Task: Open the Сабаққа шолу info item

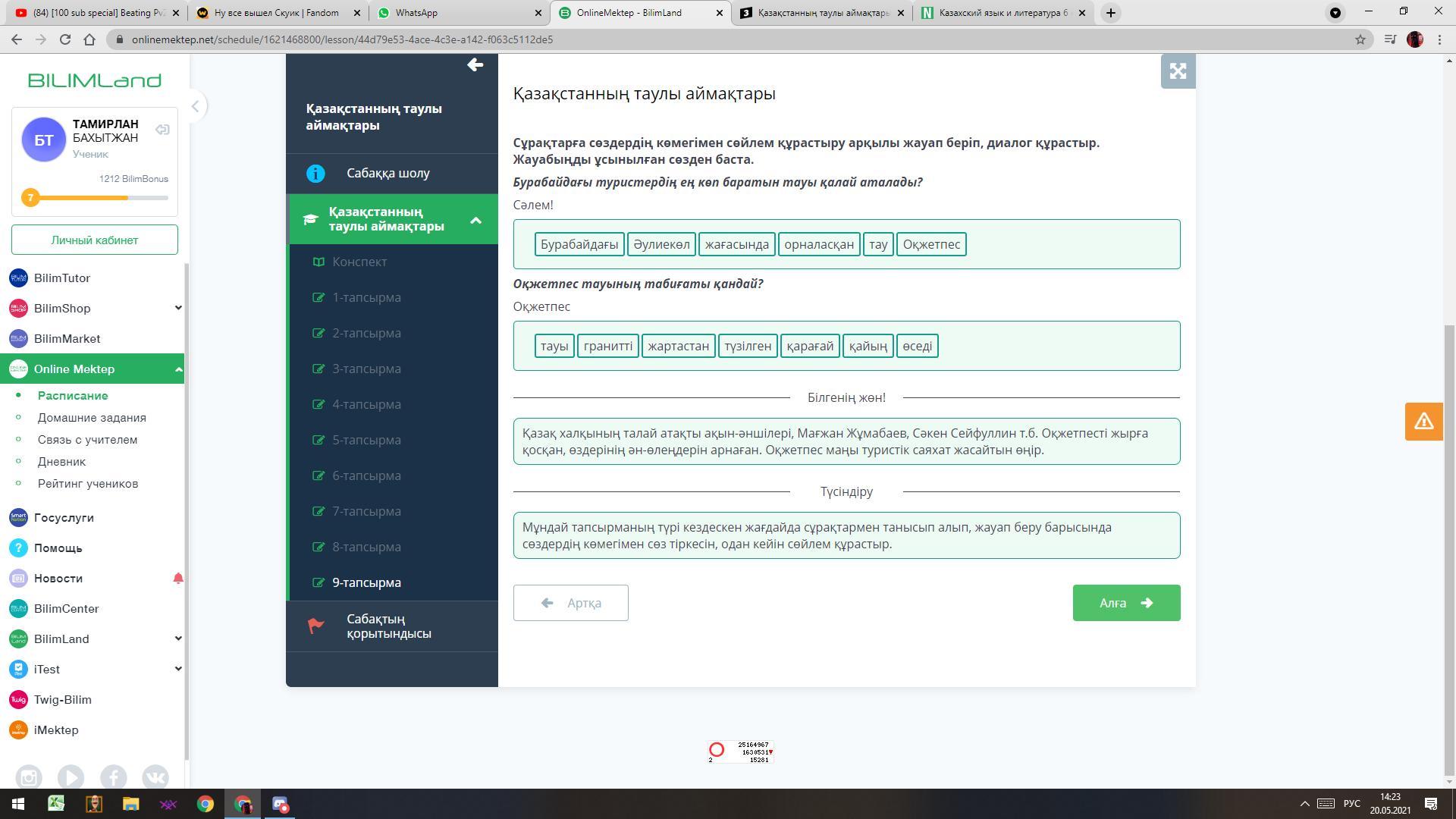Action: pyautogui.click(x=388, y=174)
